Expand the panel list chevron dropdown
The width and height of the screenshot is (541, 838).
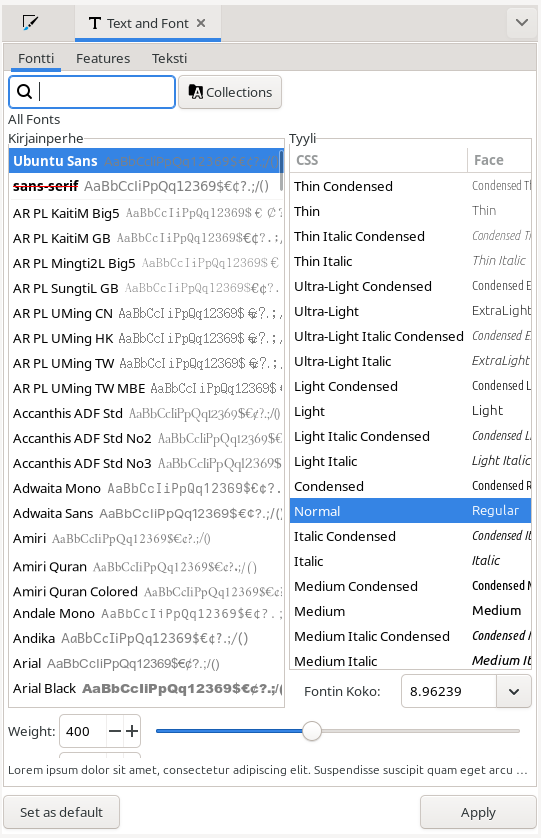click(522, 22)
